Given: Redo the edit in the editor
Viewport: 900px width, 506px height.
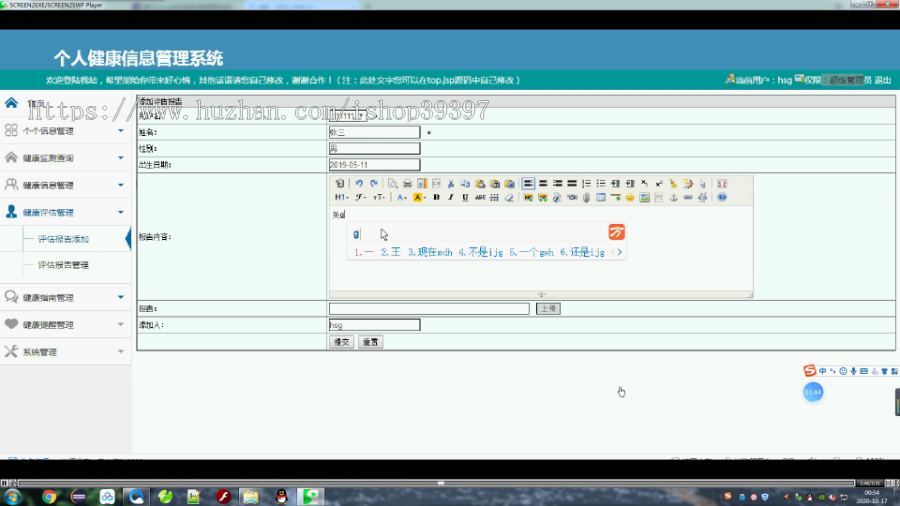Looking at the screenshot, I should pyautogui.click(x=374, y=184).
